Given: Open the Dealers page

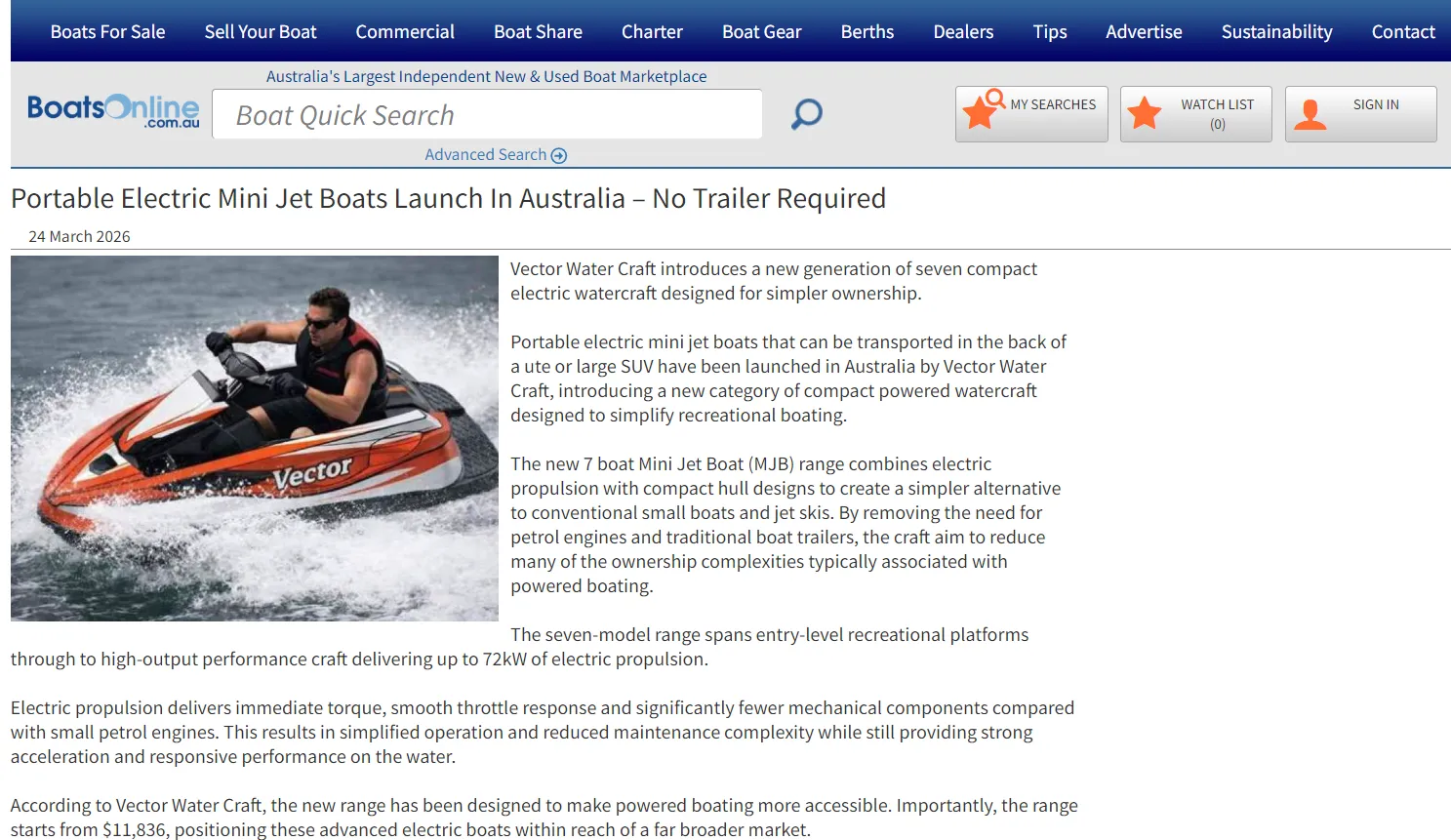Looking at the screenshot, I should pyautogui.click(x=962, y=31).
